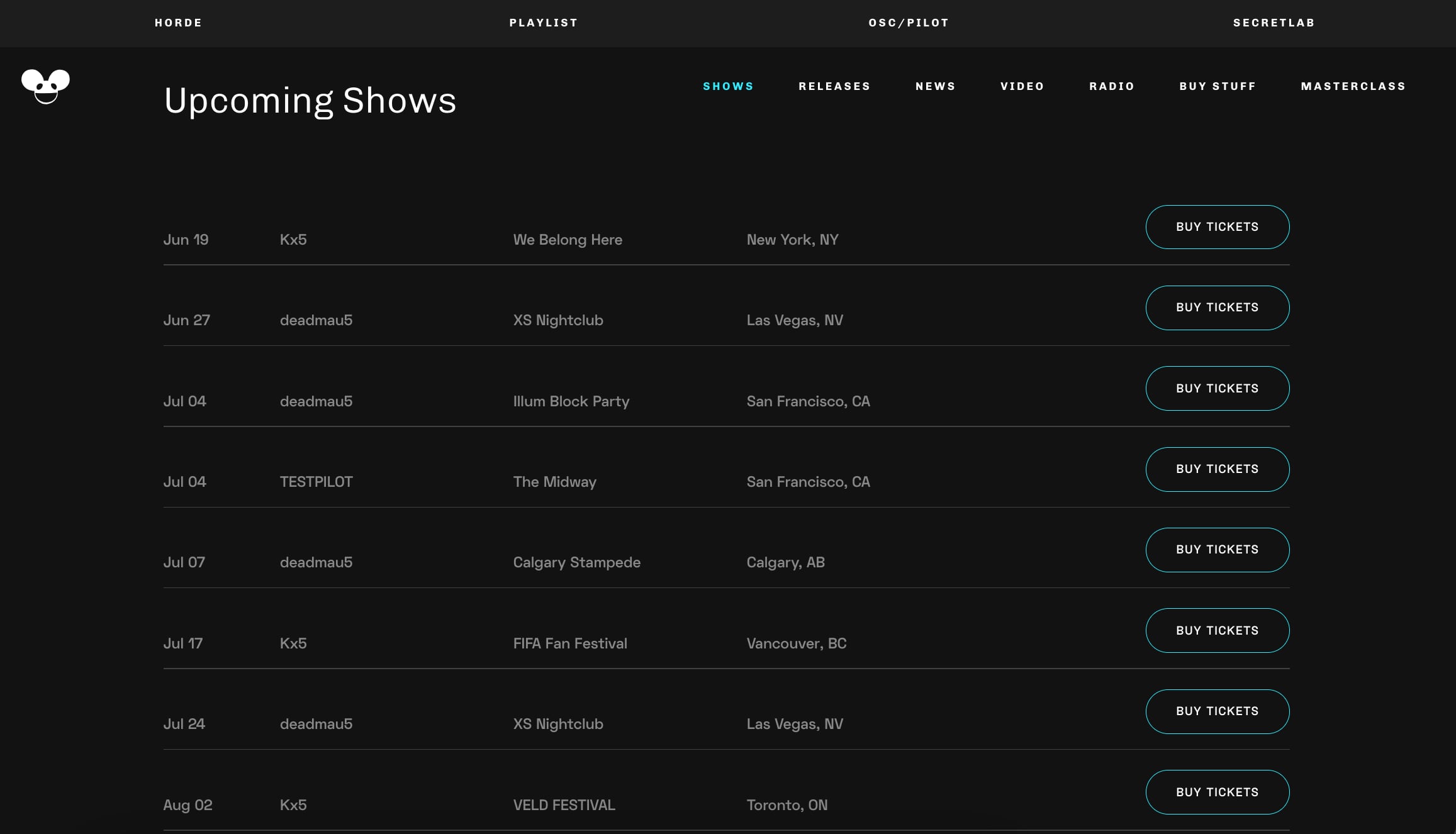
Task: Open the MASTERCLASS navigation item
Action: pos(1353,86)
